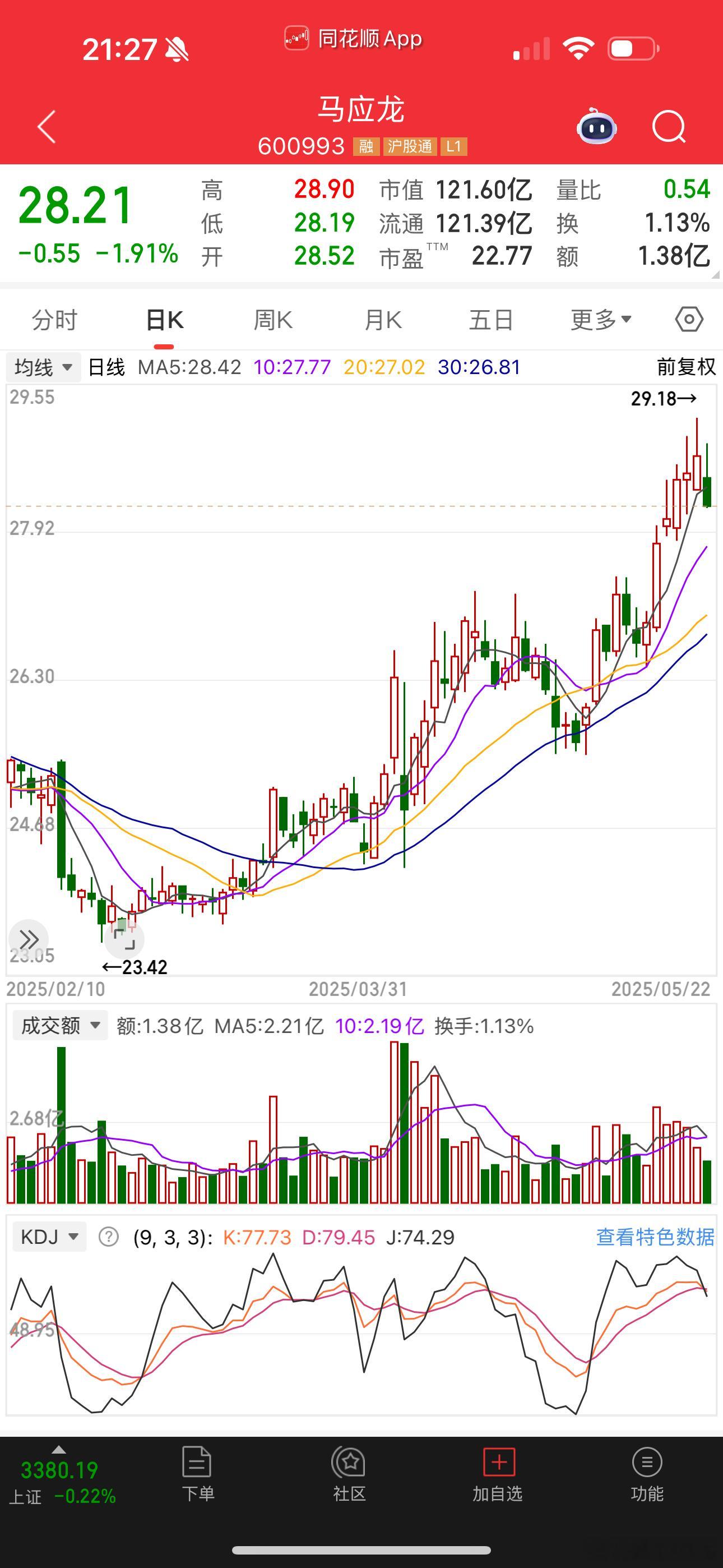Viewport: 723px width, 1568px height.
Task: Tap the K:77.73 KDJ value
Action: [x=257, y=1237]
